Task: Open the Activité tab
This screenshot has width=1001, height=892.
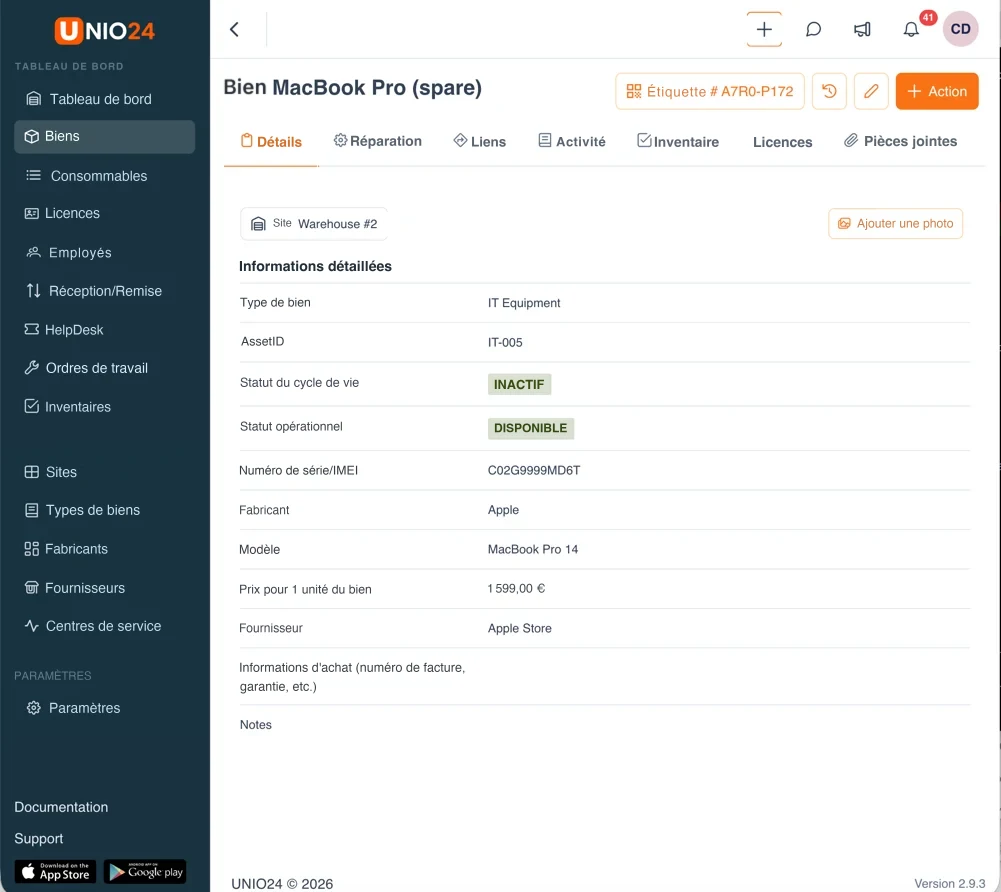Action: click(572, 142)
